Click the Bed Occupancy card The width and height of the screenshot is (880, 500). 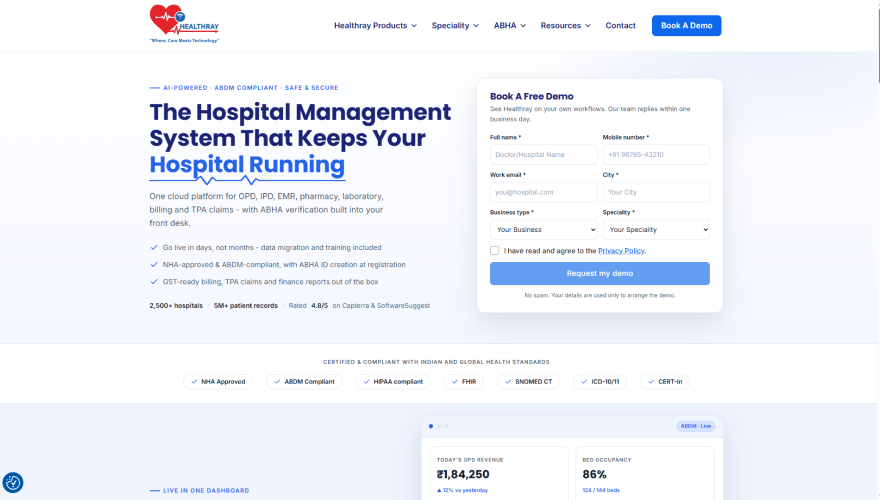click(645, 473)
